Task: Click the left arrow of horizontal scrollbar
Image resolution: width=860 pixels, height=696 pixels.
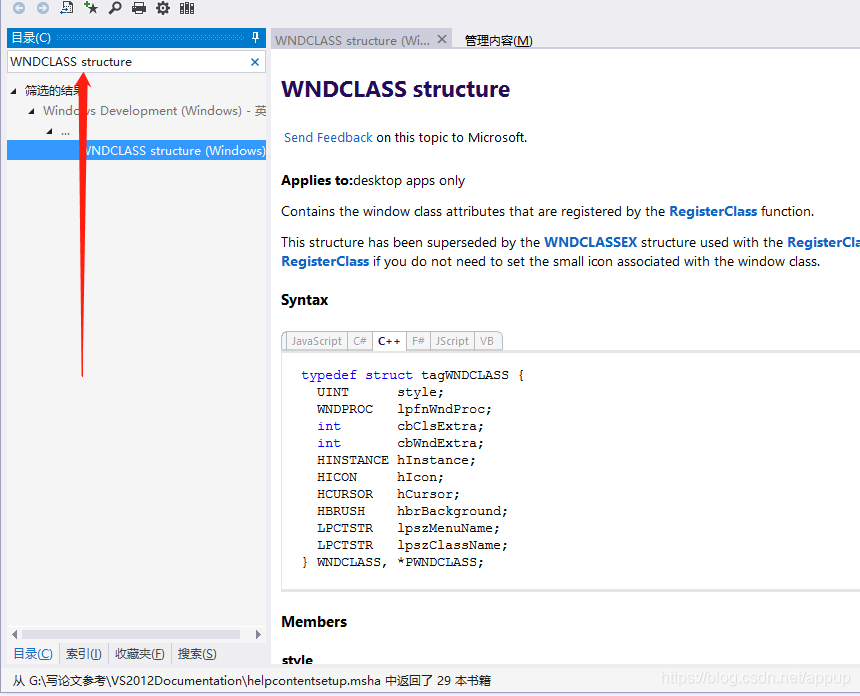Action: click(x=14, y=635)
